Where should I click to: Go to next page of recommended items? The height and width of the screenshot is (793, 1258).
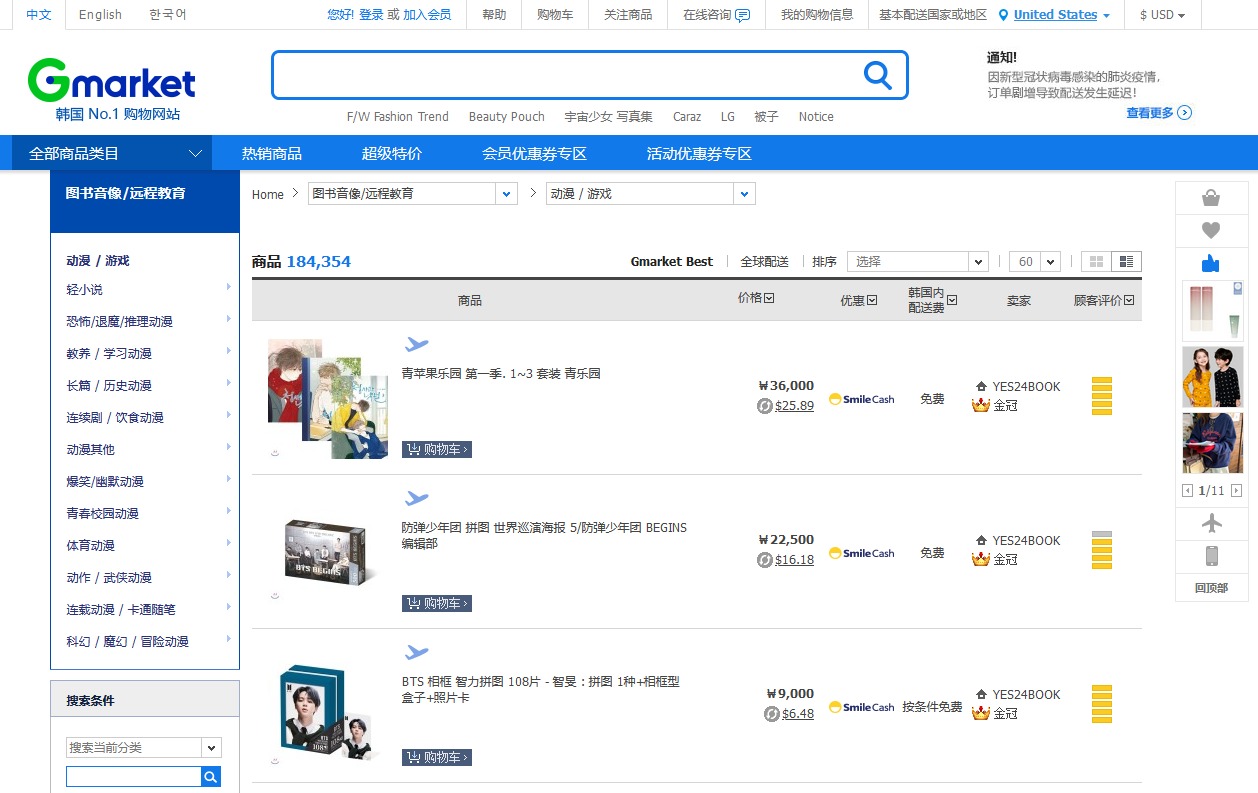1237,491
